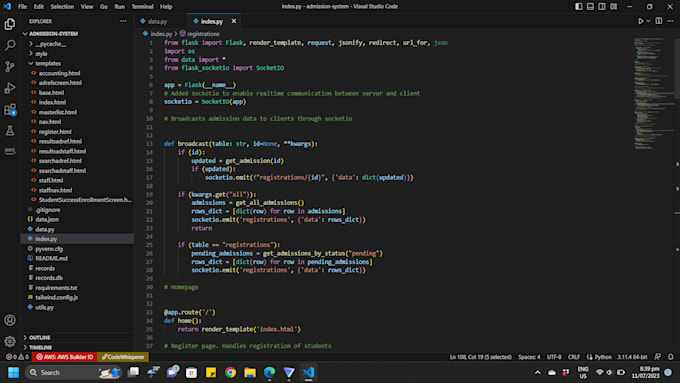Click the Explorer more actions ellipsis

(x=124, y=21)
